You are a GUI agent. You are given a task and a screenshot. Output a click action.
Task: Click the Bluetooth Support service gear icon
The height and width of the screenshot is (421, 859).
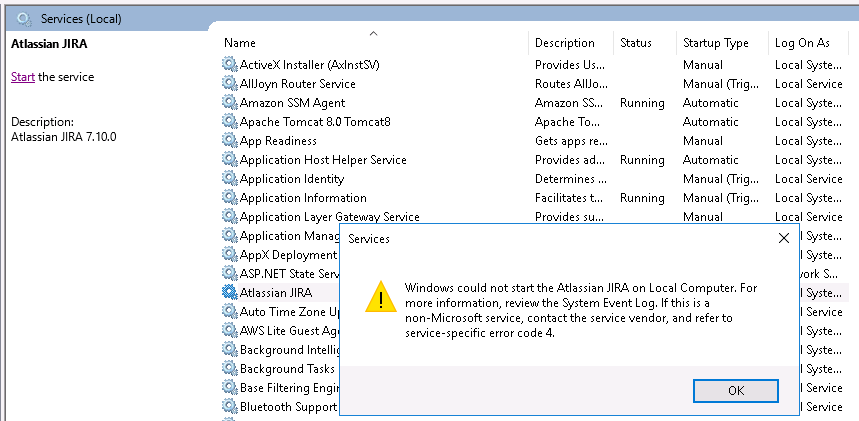tap(230, 407)
